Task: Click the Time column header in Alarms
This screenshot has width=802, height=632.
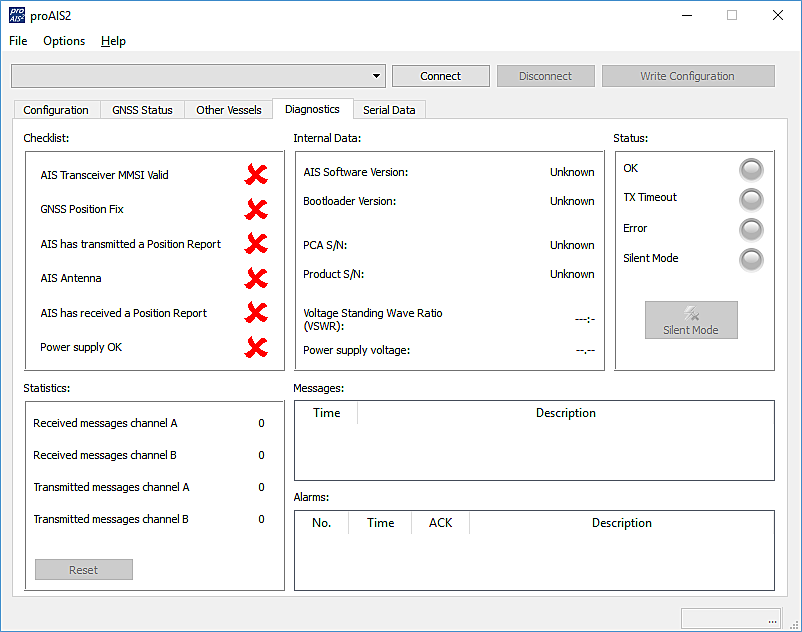Action: (381, 523)
